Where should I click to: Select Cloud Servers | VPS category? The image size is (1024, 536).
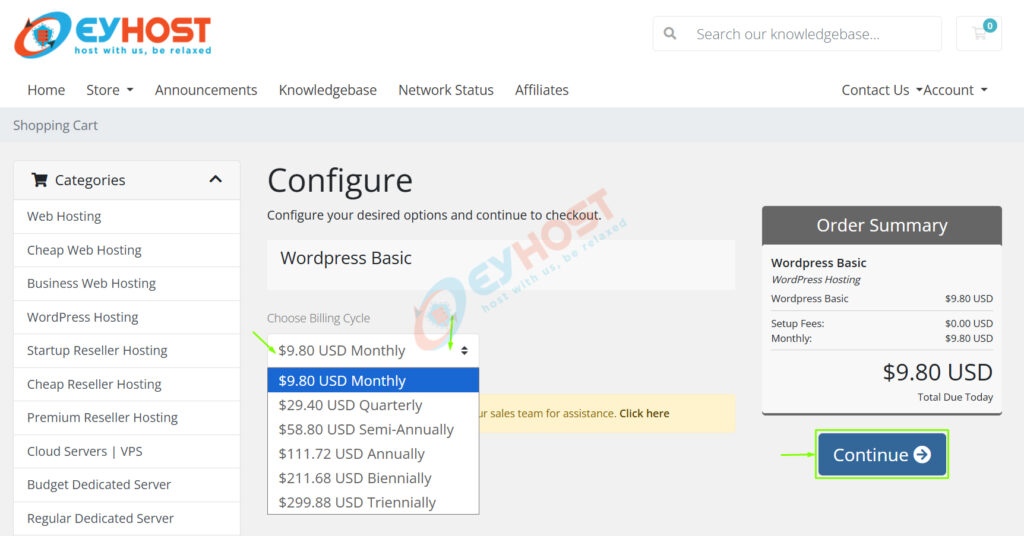coord(127,451)
